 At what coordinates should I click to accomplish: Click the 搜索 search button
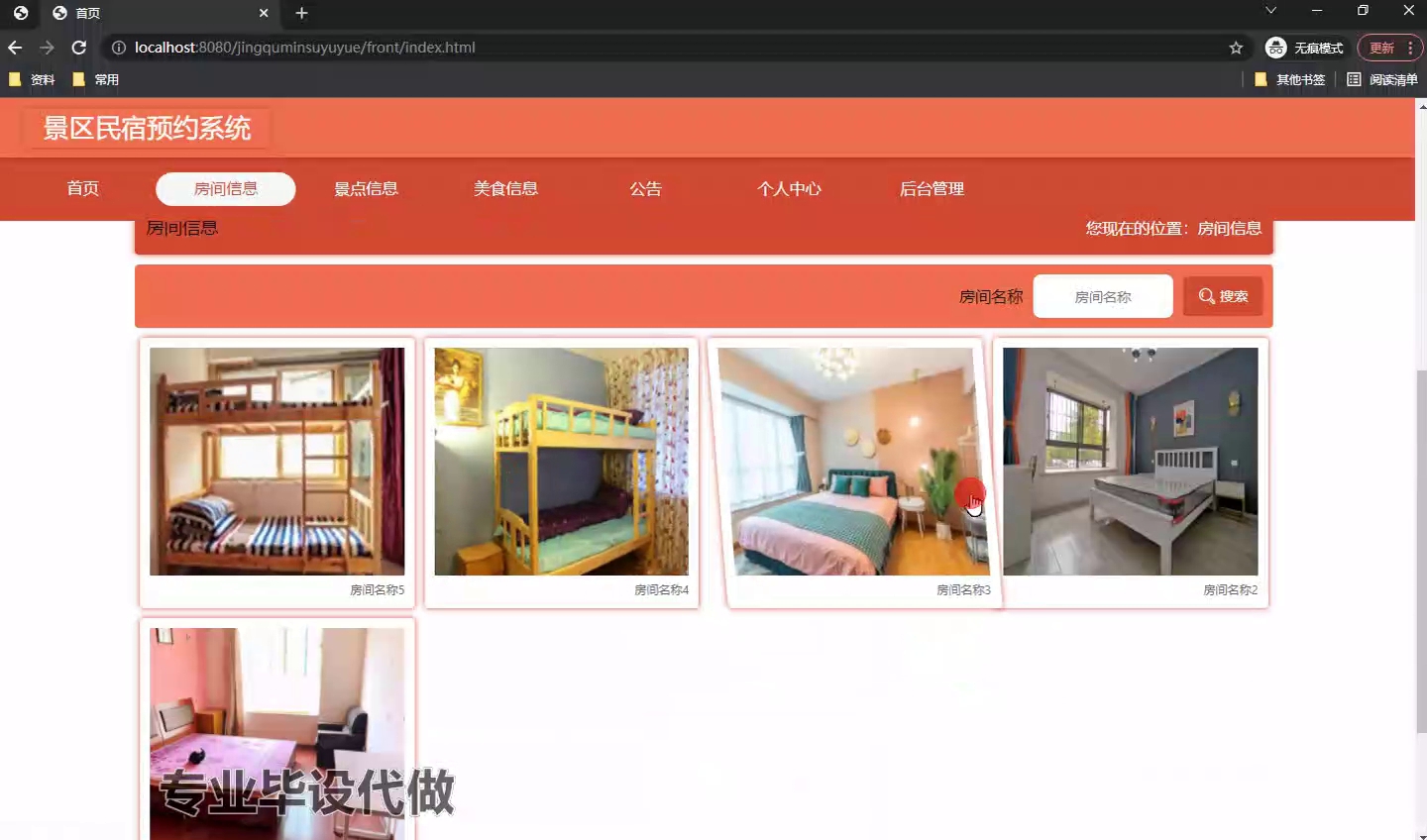(1223, 296)
